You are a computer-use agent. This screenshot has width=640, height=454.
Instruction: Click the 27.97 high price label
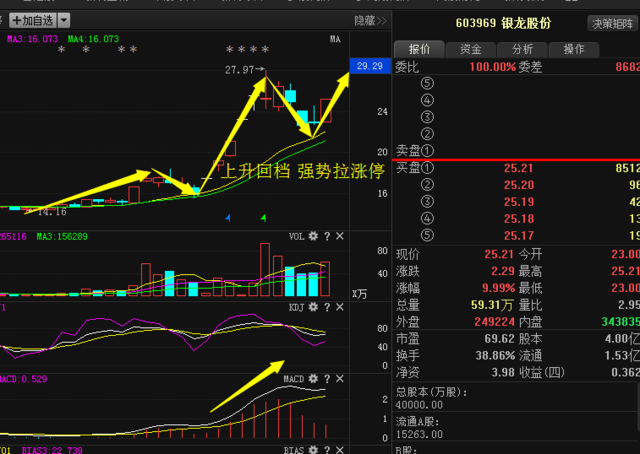(240, 70)
